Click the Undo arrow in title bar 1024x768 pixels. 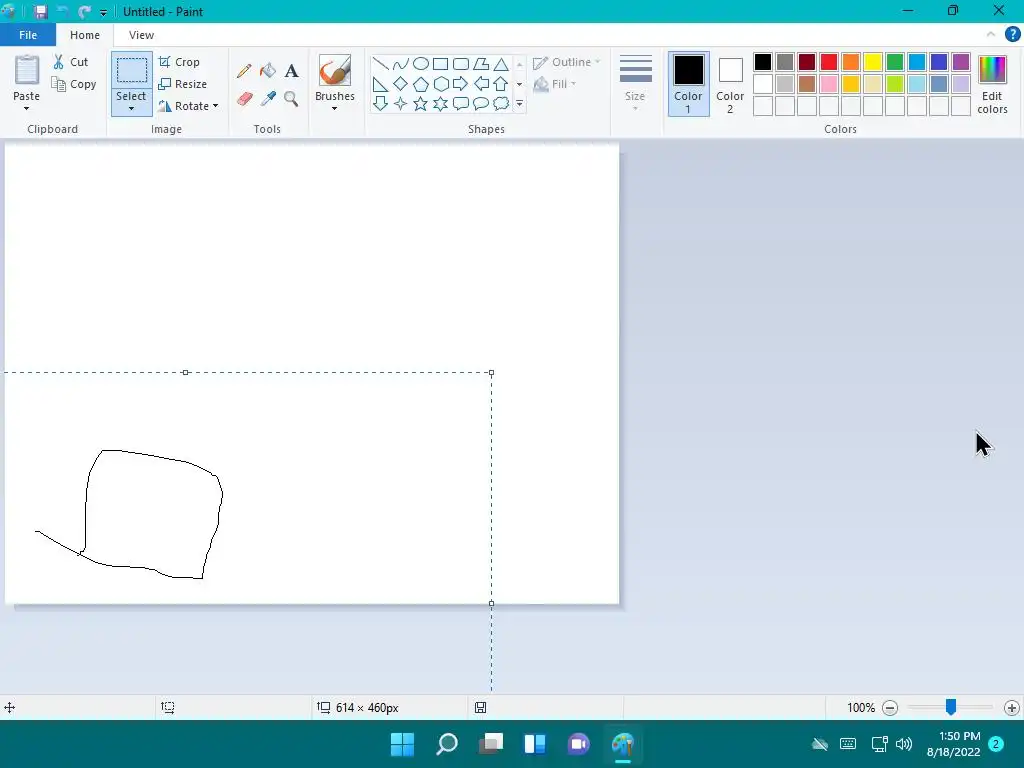pyautogui.click(x=63, y=12)
